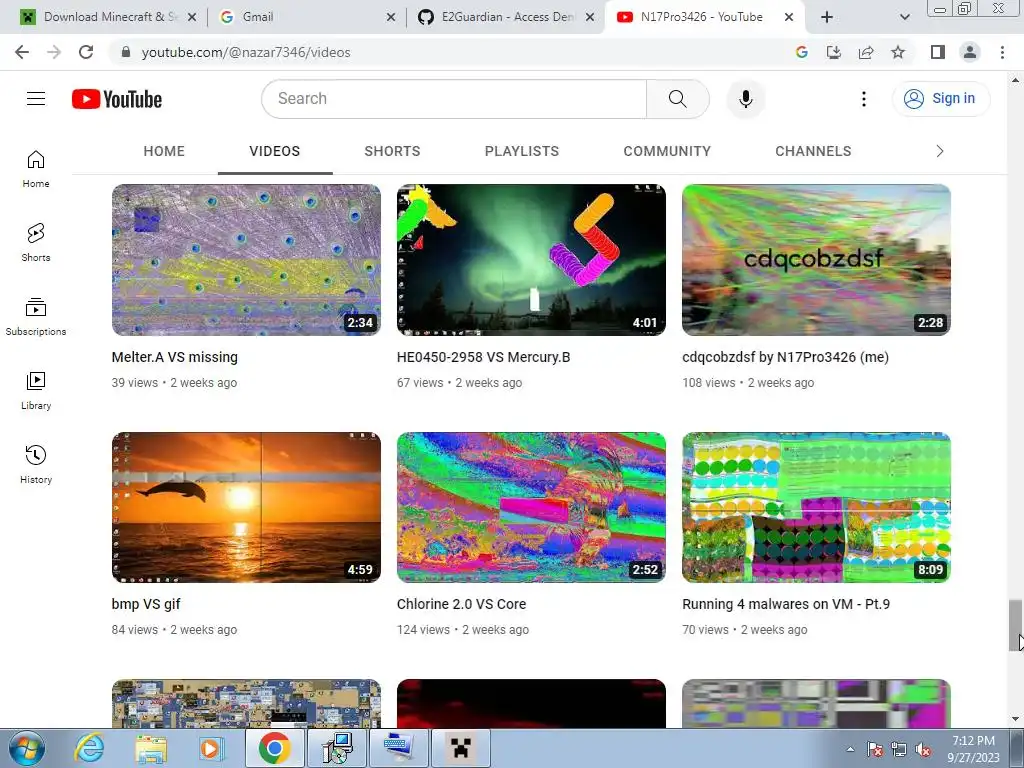
Task: Click the YouTube search field
Action: pos(454,99)
